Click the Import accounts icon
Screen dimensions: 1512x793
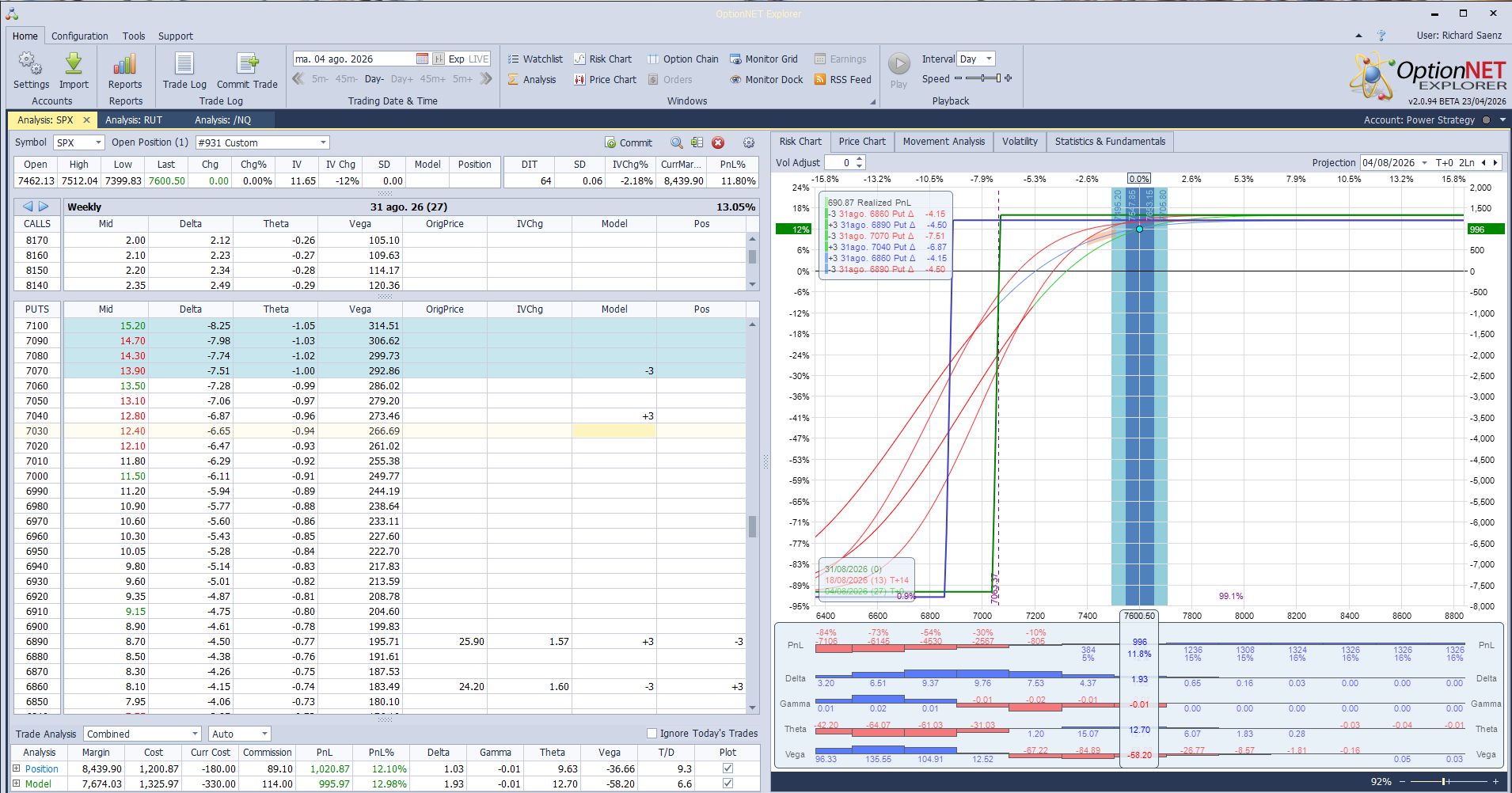pos(74,70)
